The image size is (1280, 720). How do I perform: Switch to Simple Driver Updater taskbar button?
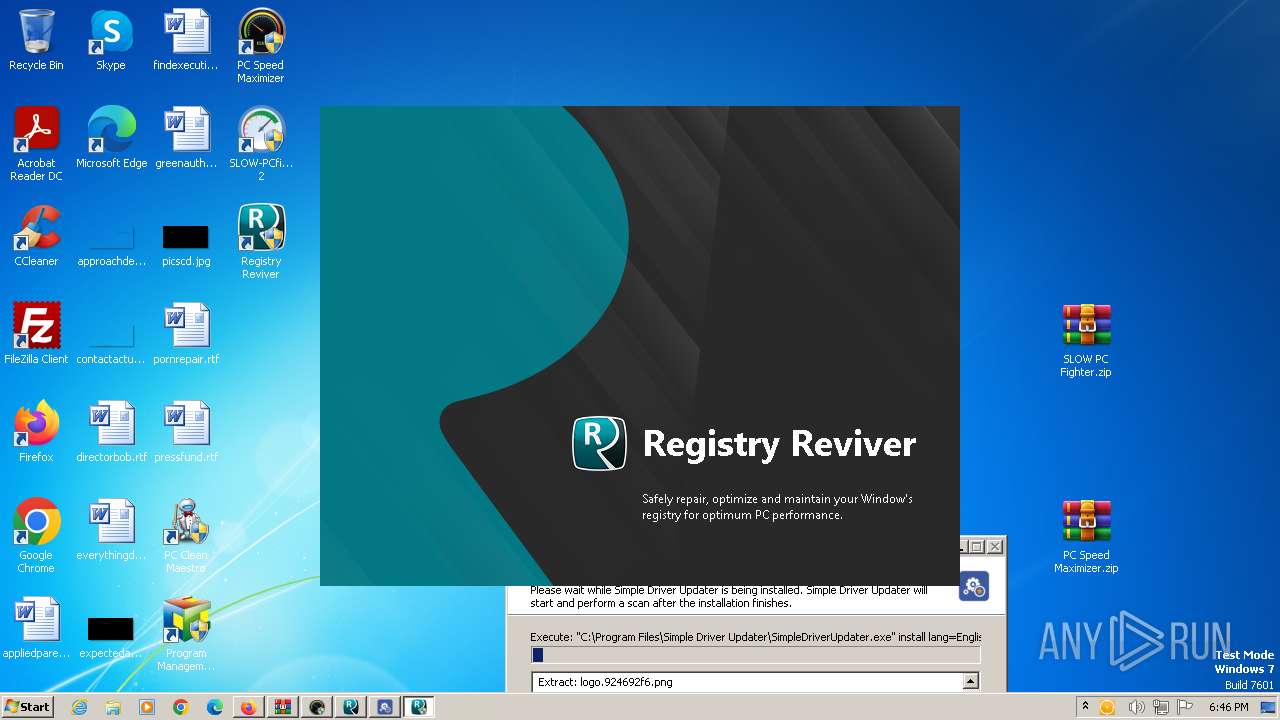385,707
